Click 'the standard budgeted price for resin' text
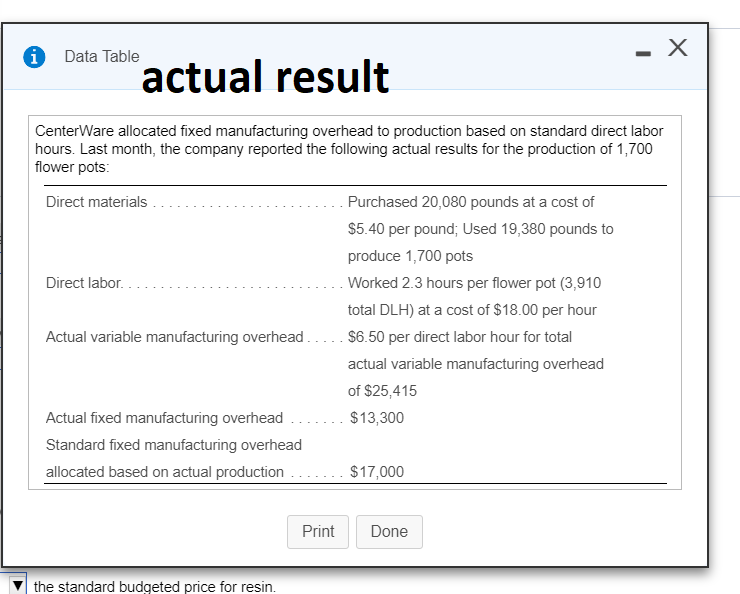 (x=154, y=586)
